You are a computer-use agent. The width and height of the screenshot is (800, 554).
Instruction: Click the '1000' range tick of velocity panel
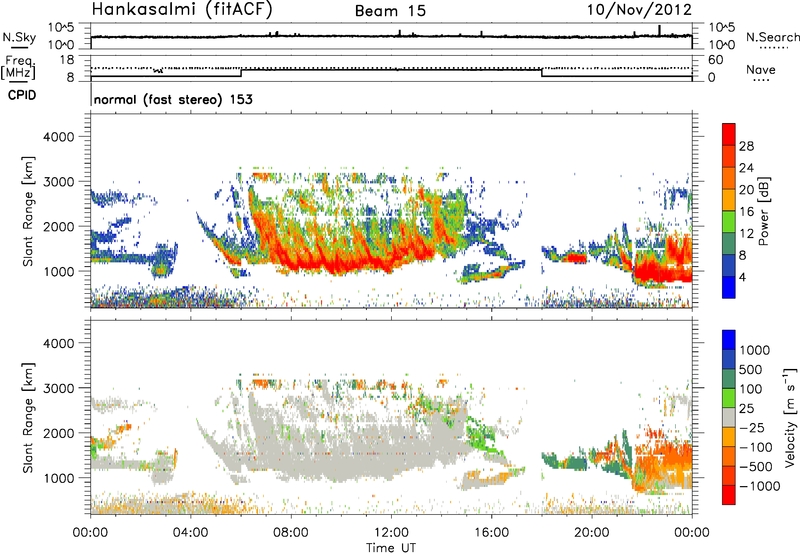59,478
